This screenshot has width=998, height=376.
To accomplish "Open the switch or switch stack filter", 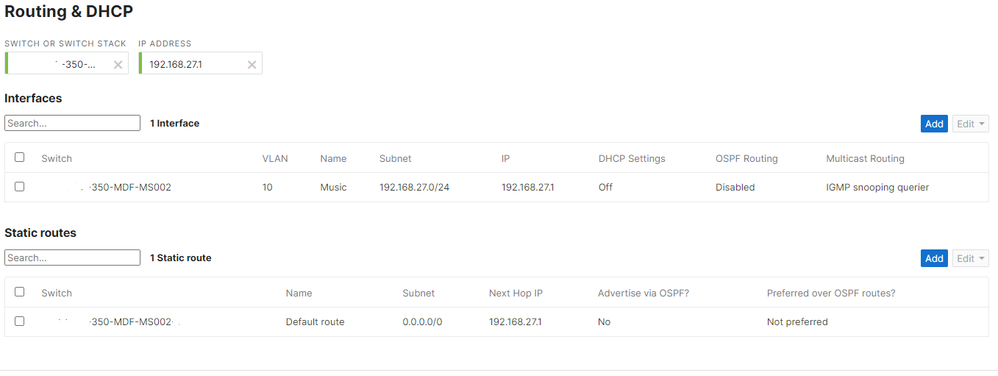I will point(60,64).
